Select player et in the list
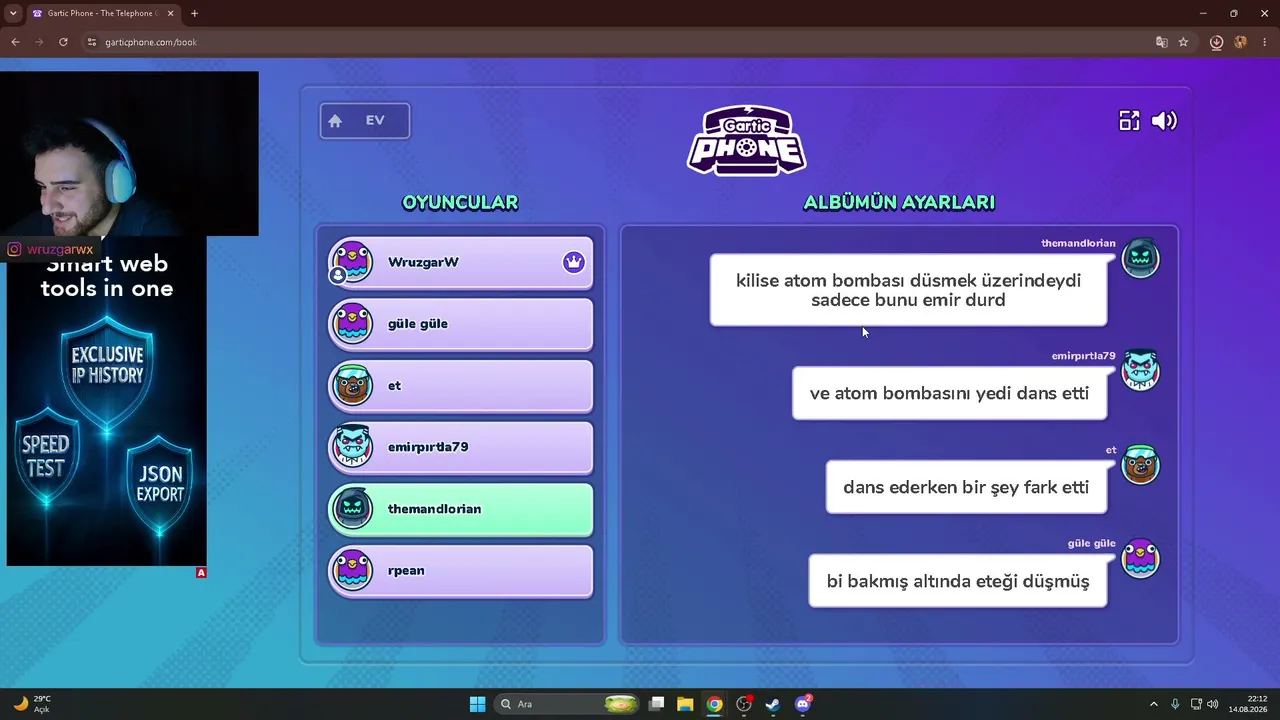Image resolution: width=1280 pixels, height=720 pixels. [x=461, y=386]
